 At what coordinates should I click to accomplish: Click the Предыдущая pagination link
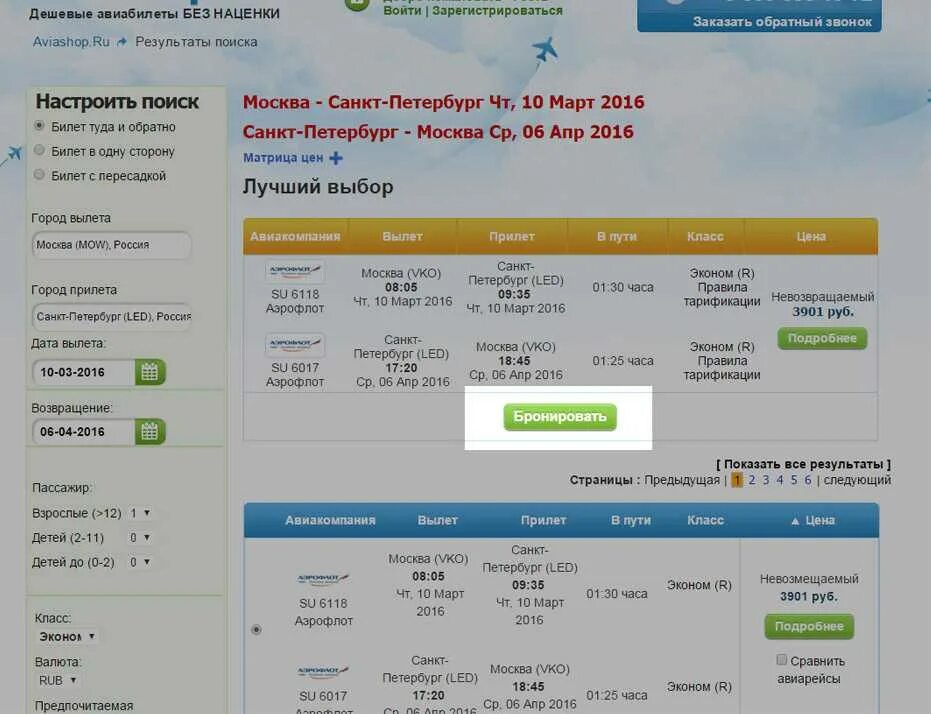tap(682, 480)
